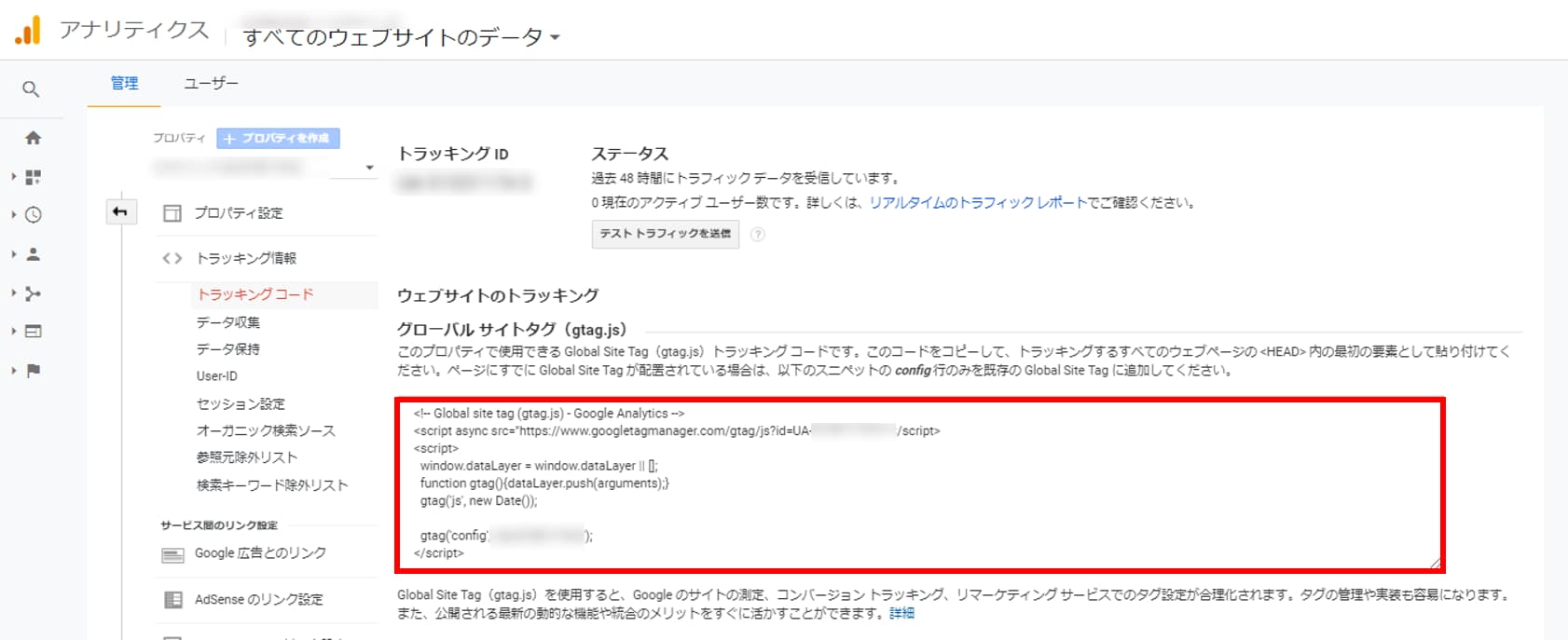Open AdSense のリンク設定
The image size is (1568, 640).
pyautogui.click(x=259, y=600)
